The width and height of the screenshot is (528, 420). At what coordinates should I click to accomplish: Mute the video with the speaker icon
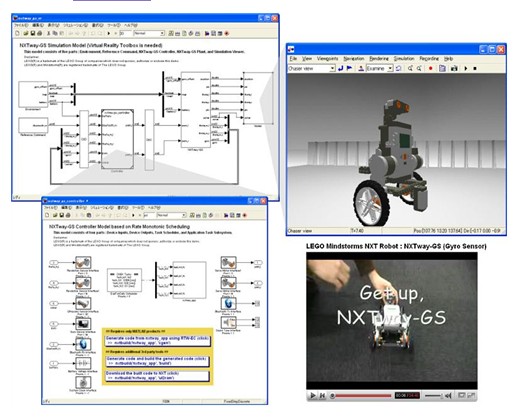click(448, 396)
